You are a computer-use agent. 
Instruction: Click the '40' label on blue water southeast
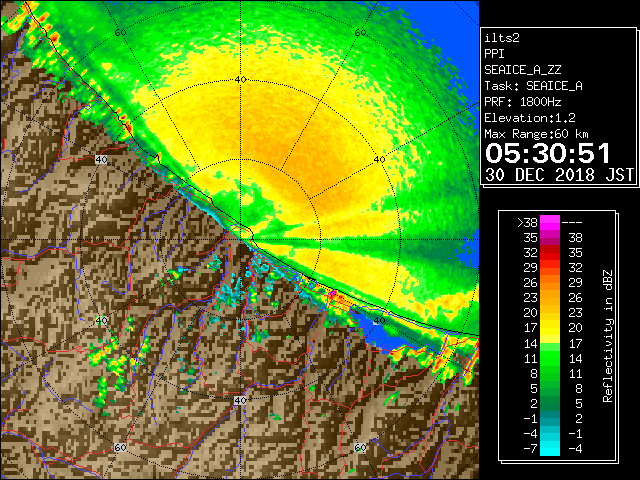pyautogui.click(x=379, y=321)
